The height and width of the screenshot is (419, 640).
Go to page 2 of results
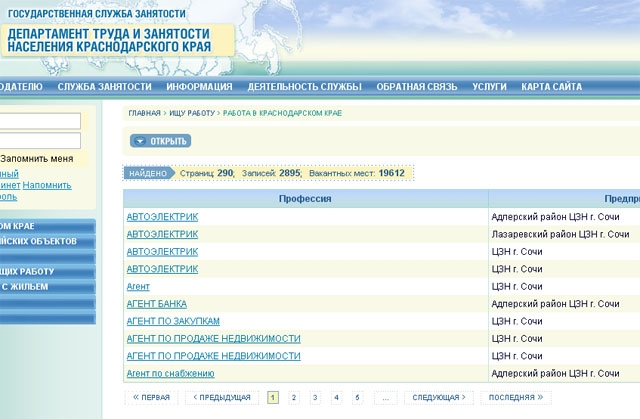[293, 397]
